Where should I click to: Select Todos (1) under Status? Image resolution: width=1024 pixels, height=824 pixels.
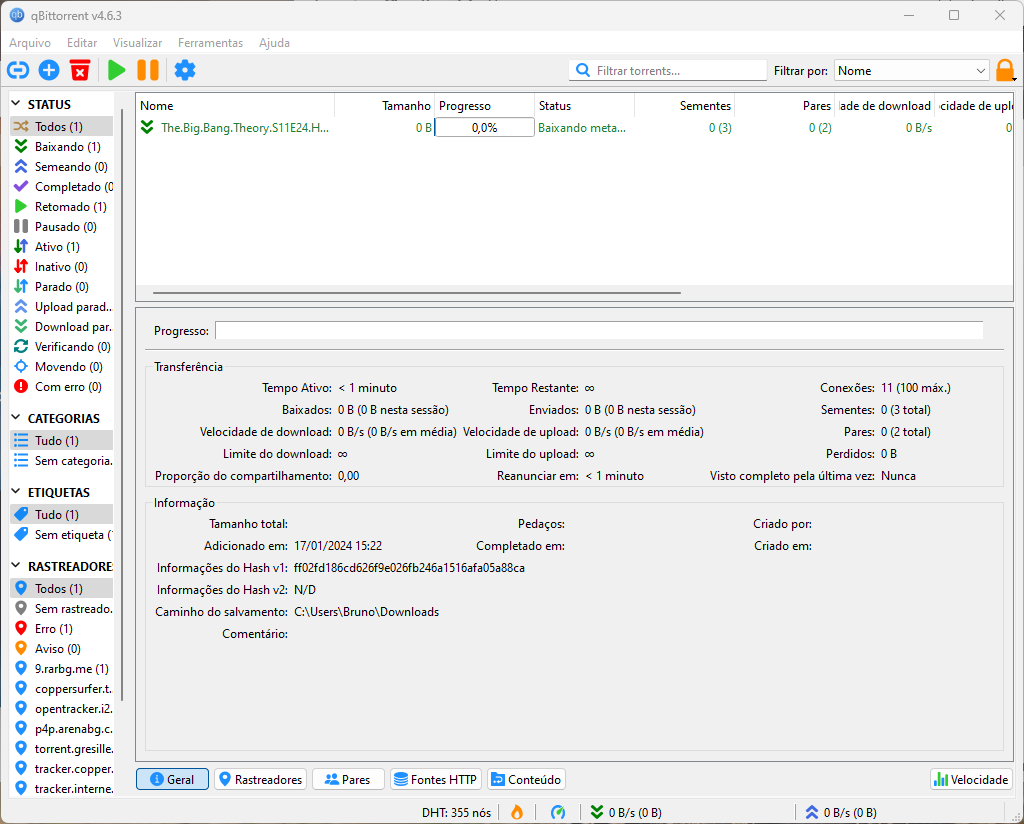62,127
